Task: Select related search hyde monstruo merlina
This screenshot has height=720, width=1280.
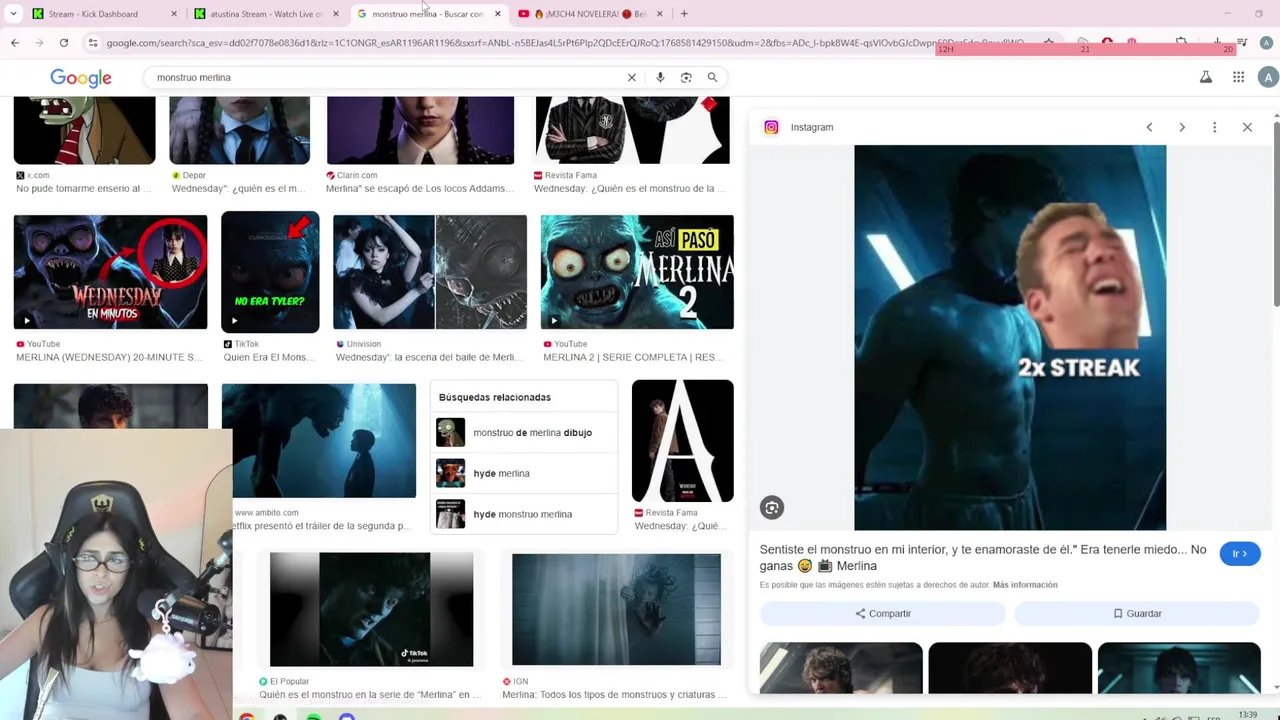Action: coord(524,514)
